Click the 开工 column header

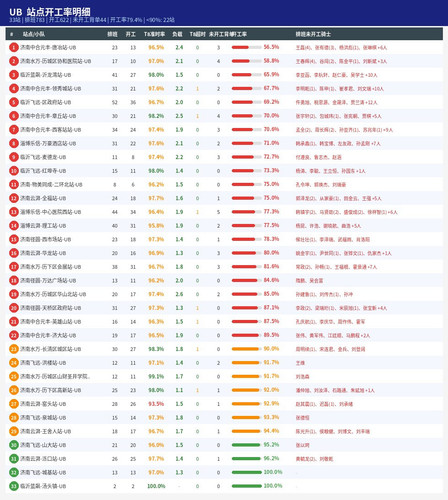click(131, 34)
